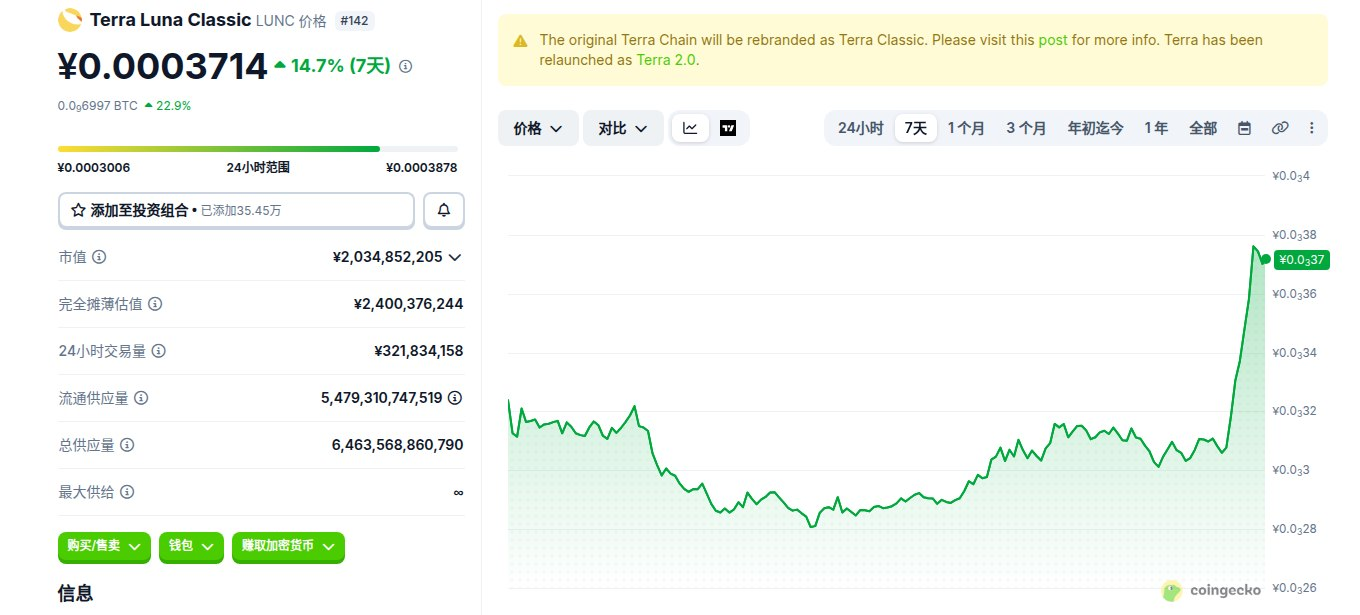This screenshot has width=1360, height=615.
Task: Expand the 市值 value chevron
Action: [455, 257]
